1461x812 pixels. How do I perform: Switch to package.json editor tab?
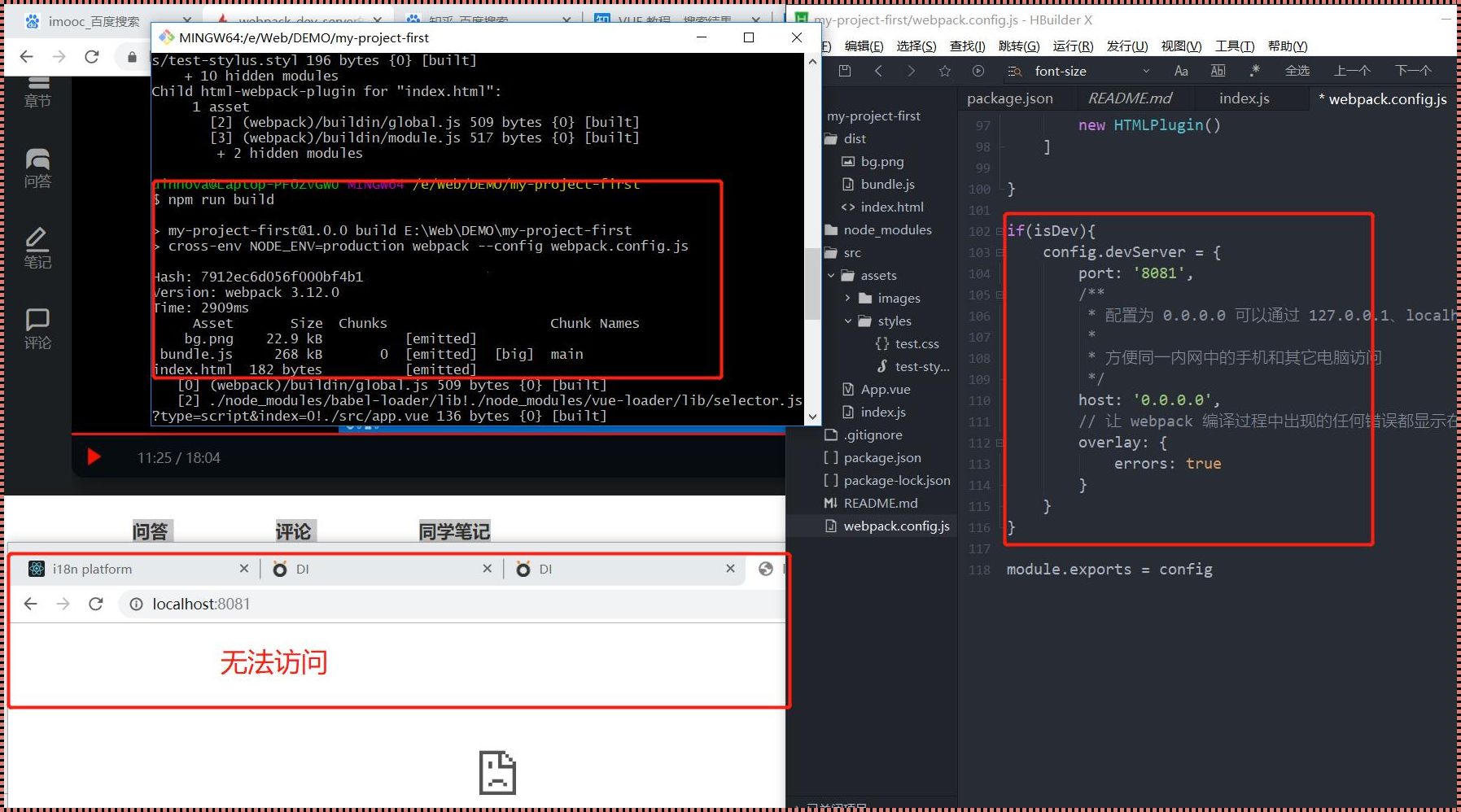click(x=1010, y=98)
